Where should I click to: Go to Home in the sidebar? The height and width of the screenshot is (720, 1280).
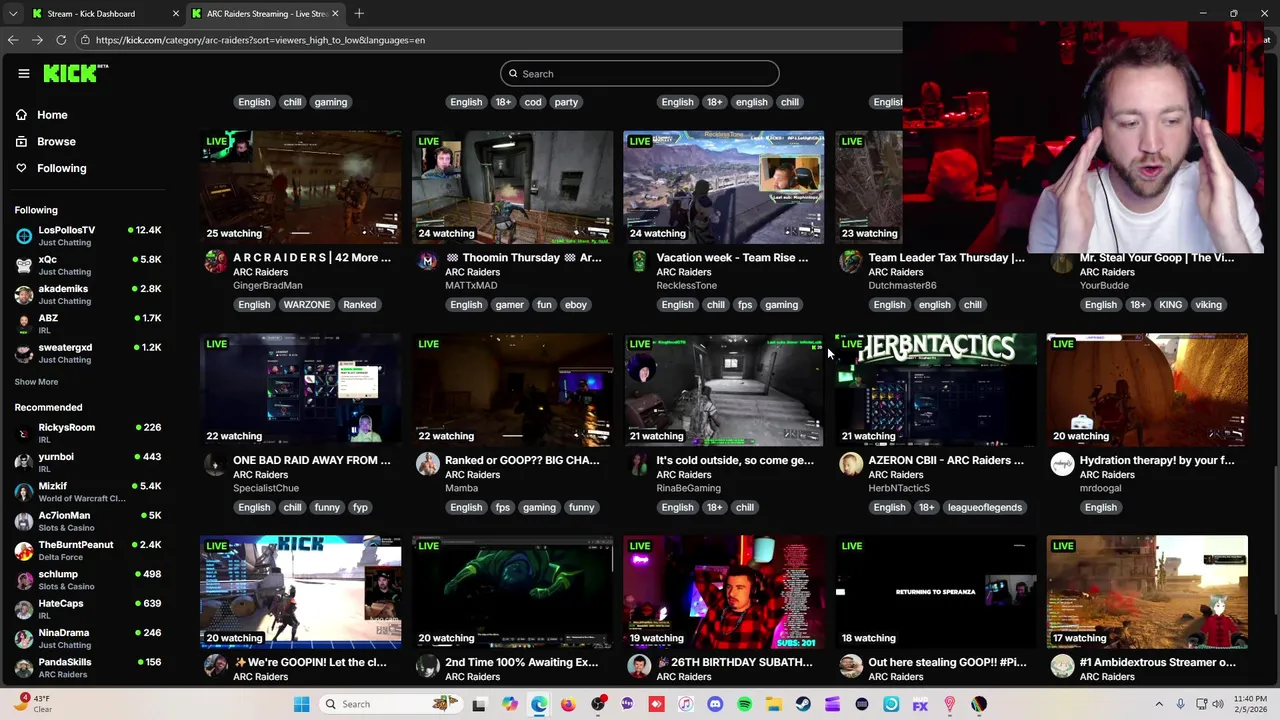click(52, 115)
